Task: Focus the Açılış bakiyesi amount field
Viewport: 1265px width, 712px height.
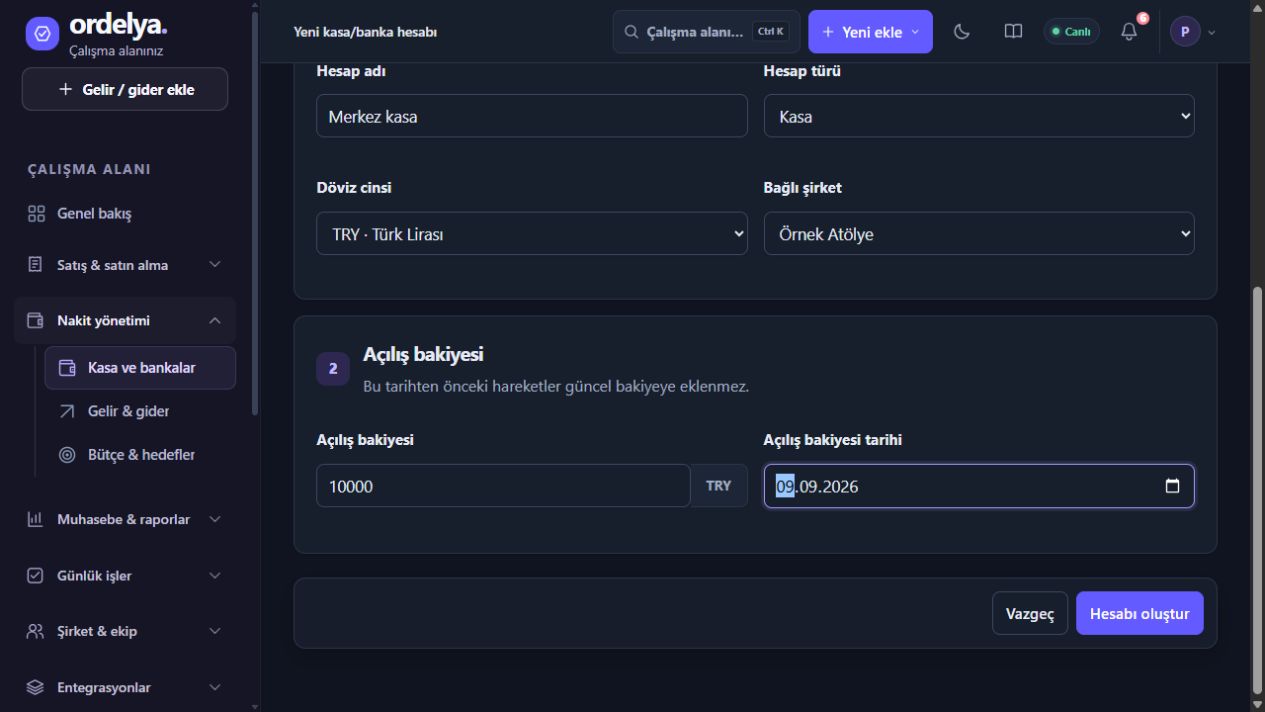Action: (x=503, y=486)
